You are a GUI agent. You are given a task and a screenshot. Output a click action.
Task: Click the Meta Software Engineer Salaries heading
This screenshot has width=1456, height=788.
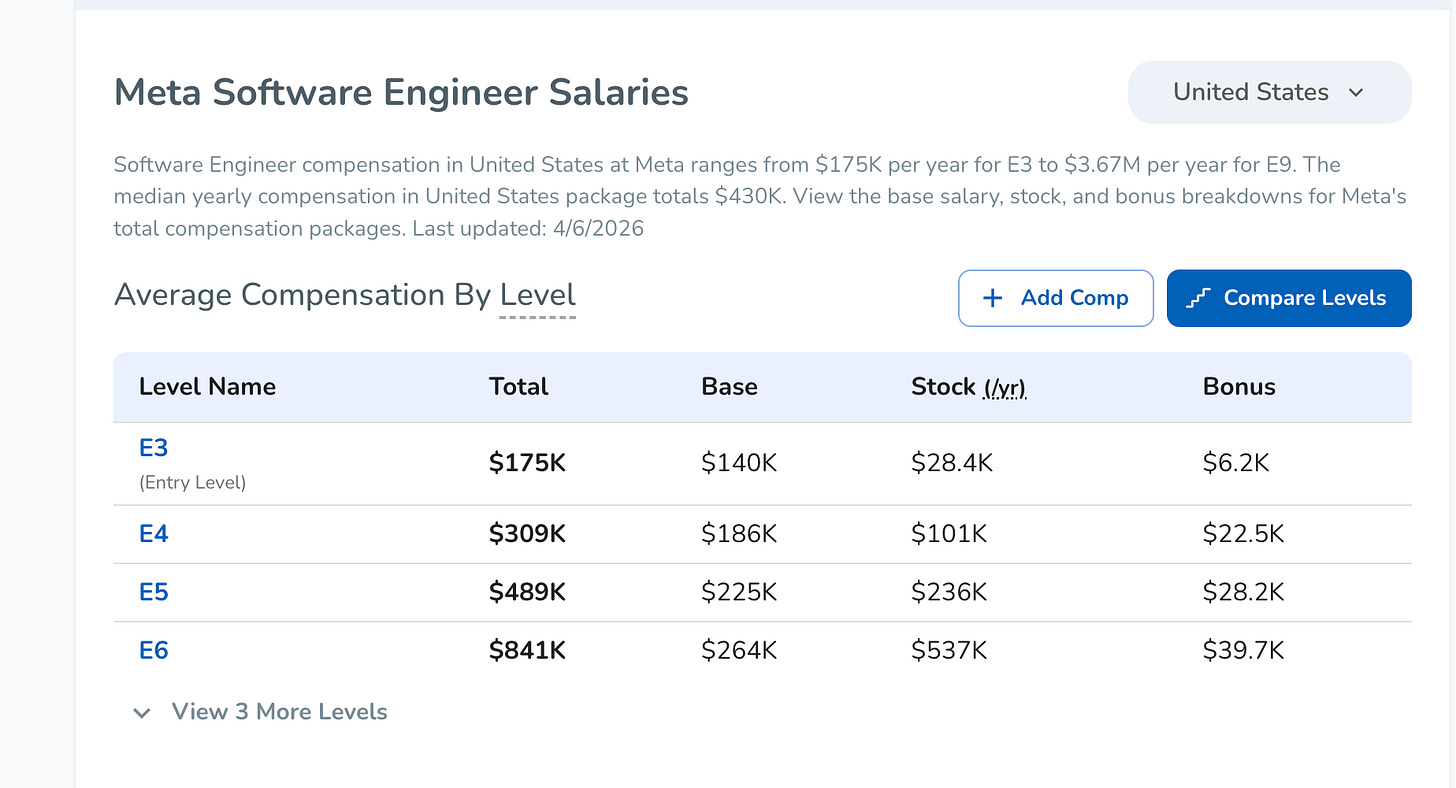click(x=401, y=92)
